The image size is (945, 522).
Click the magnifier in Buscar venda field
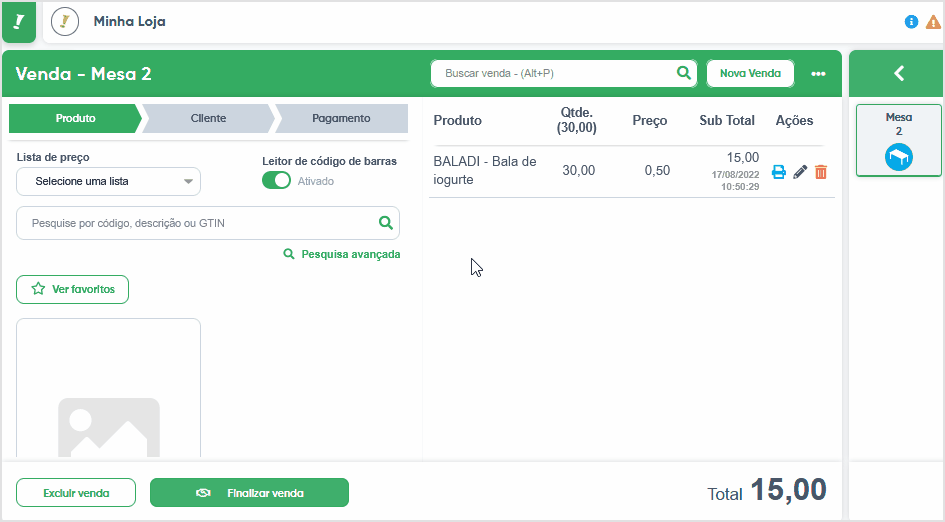[683, 73]
